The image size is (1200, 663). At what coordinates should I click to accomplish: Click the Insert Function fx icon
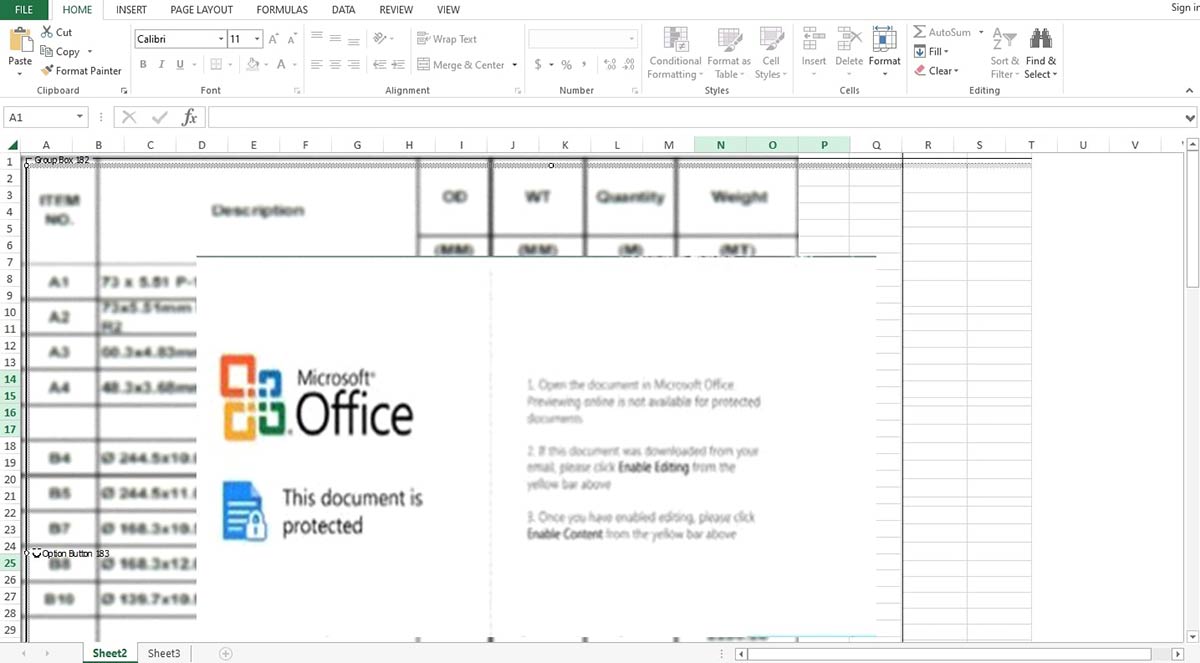tap(190, 117)
